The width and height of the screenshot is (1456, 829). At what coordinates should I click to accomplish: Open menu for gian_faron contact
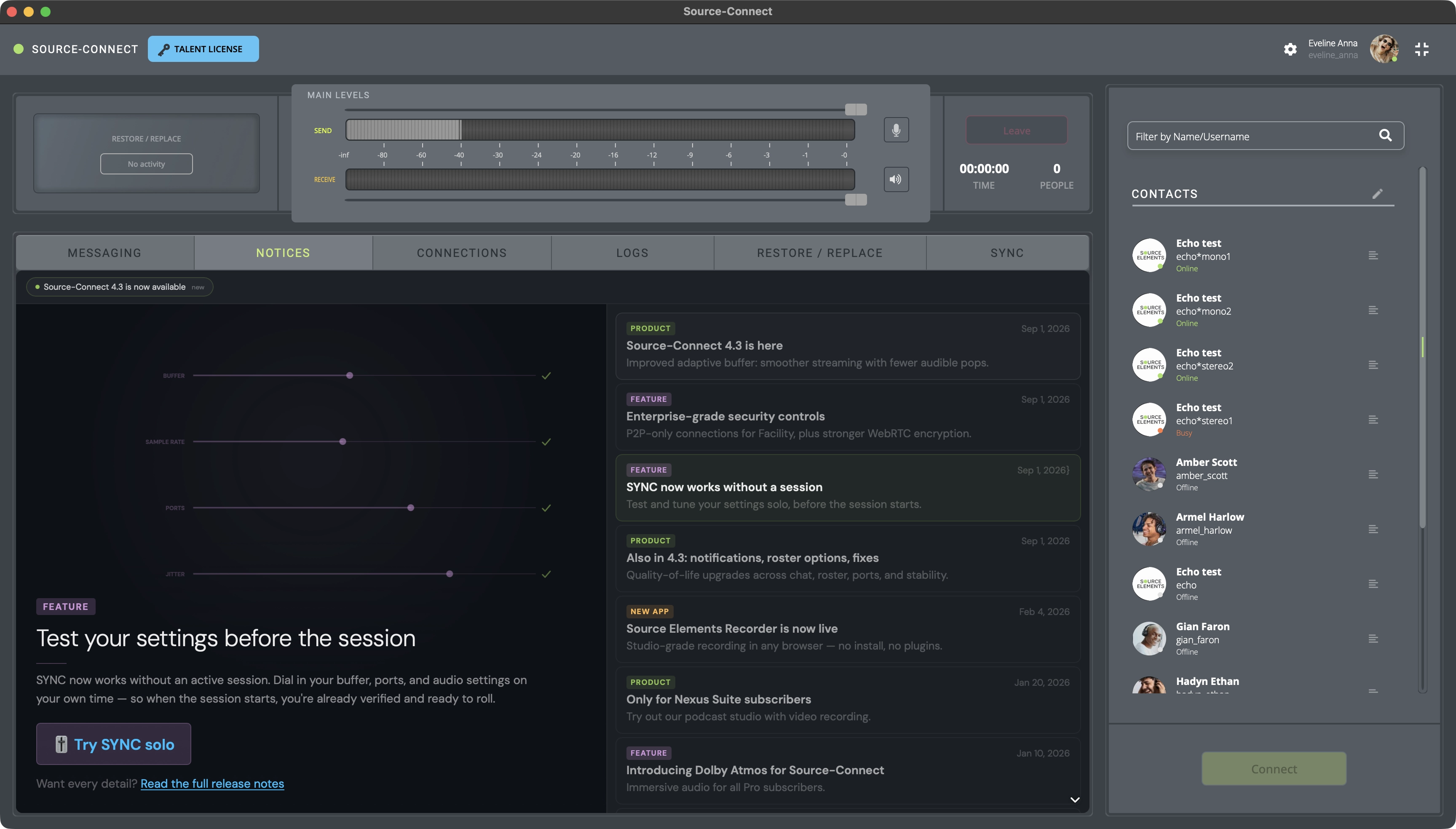click(1373, 638)
